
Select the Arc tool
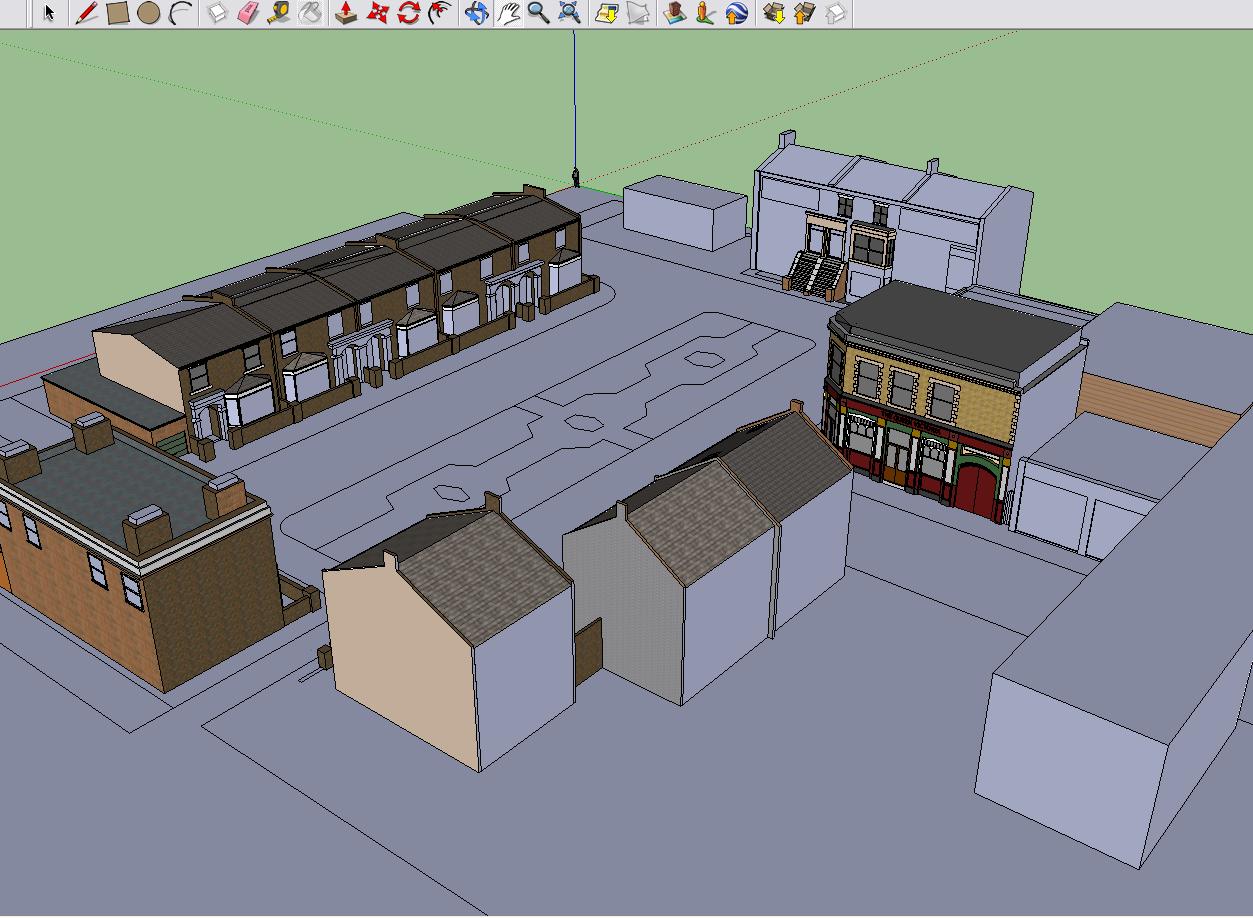[x=180, y=13]
